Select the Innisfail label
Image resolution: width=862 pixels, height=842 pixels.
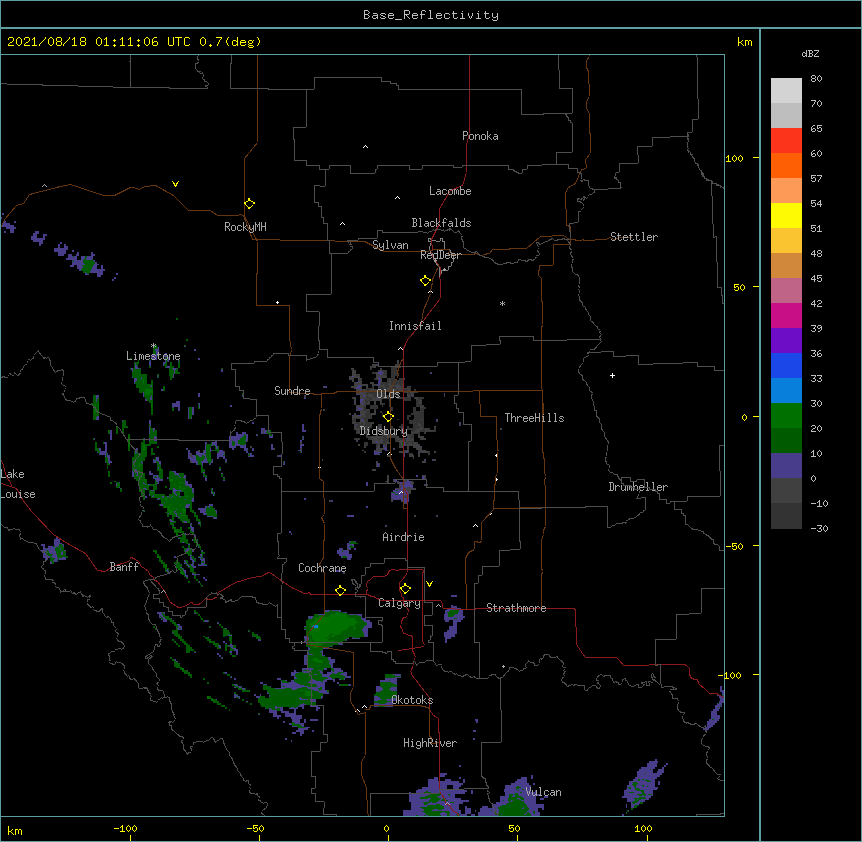click(415, 326)
